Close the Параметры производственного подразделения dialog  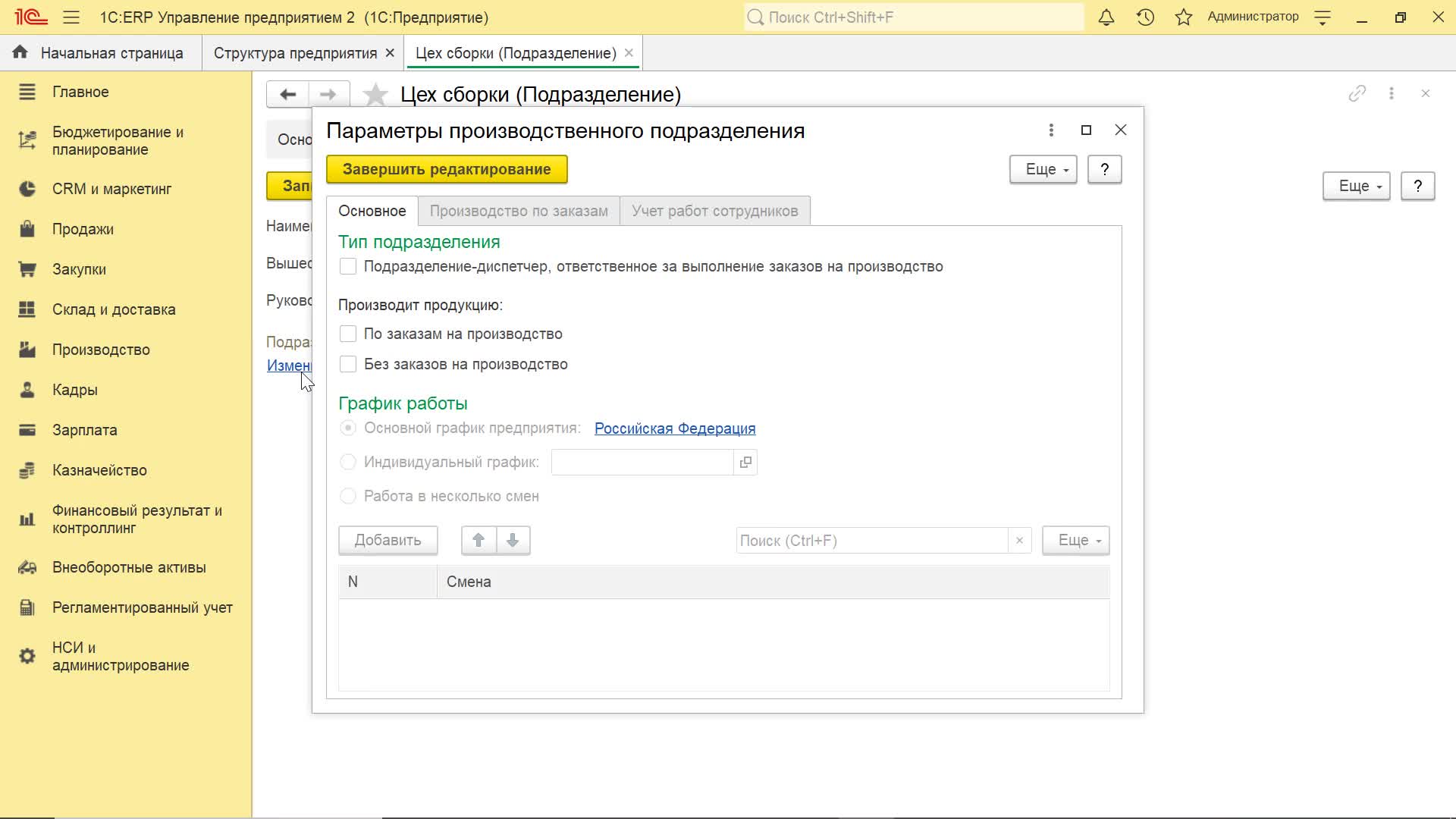1121,130
